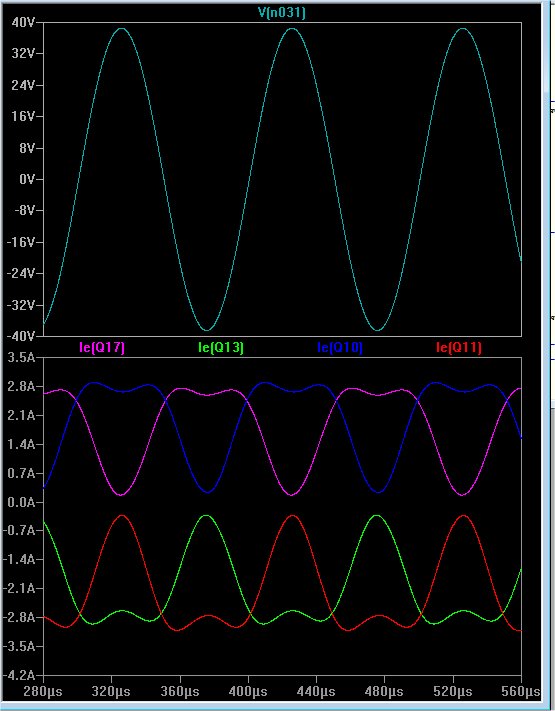Click the 280µs time axis label

coord(43,692)
